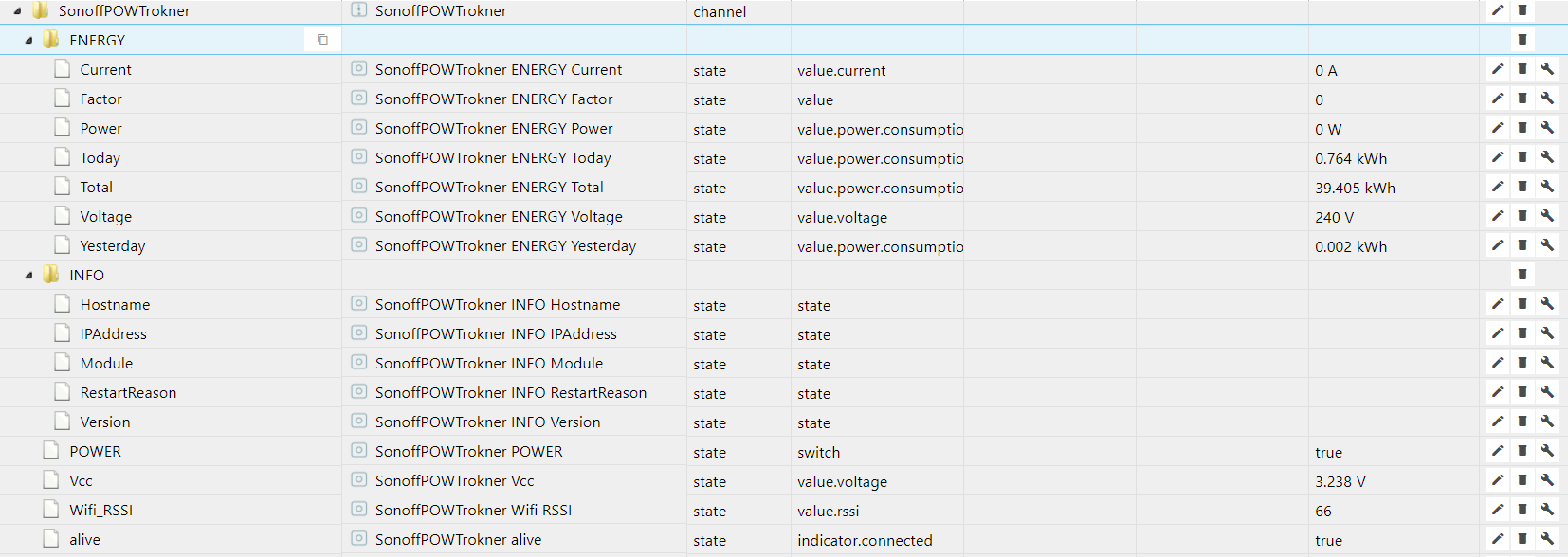Edit the INFO Hostname state
Image resolution: width=1568 pixels, height=557 pixels.
tap(1498, 304)
